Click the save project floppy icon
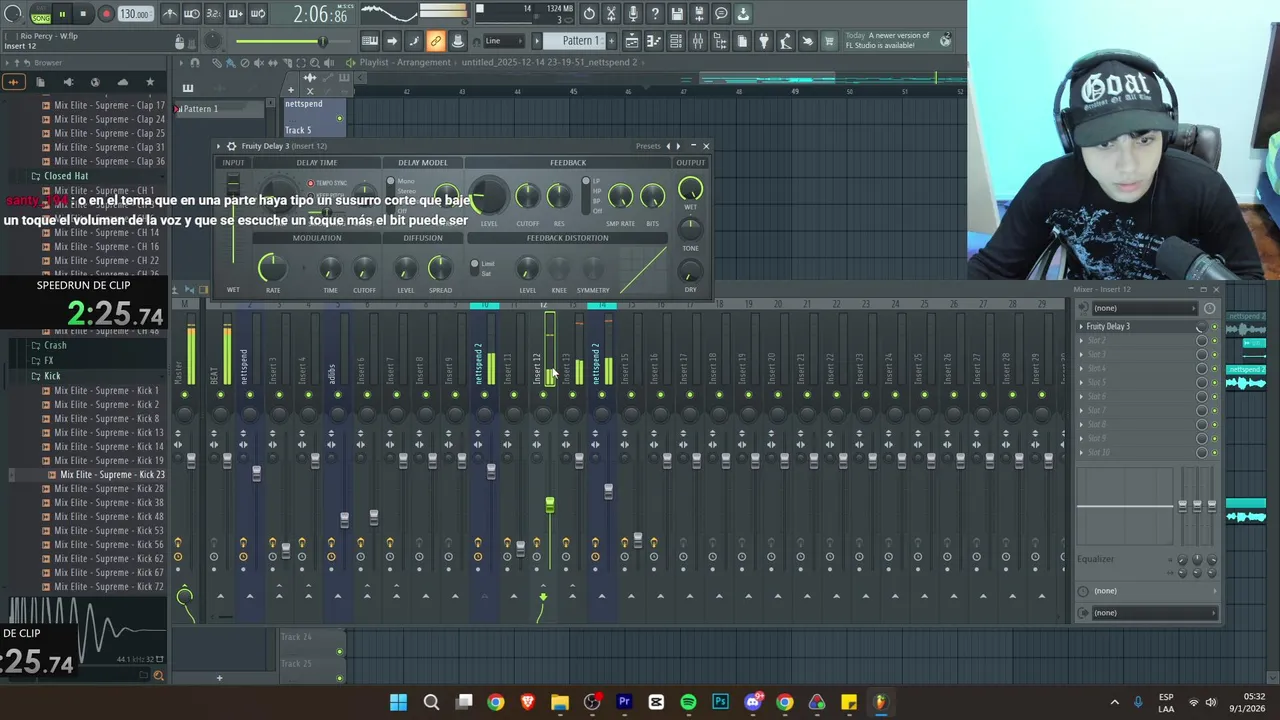This screenshot has height=720, width=1280. [677, 14]
